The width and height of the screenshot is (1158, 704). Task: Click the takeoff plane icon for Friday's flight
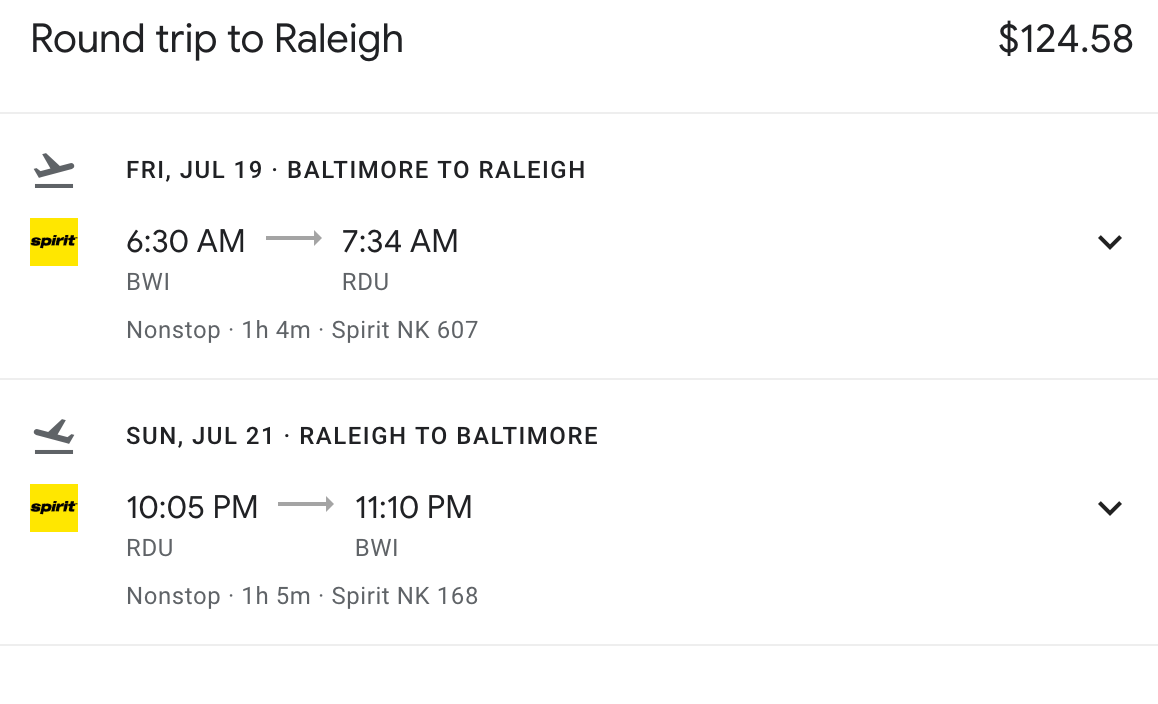(x=54, y=171)
